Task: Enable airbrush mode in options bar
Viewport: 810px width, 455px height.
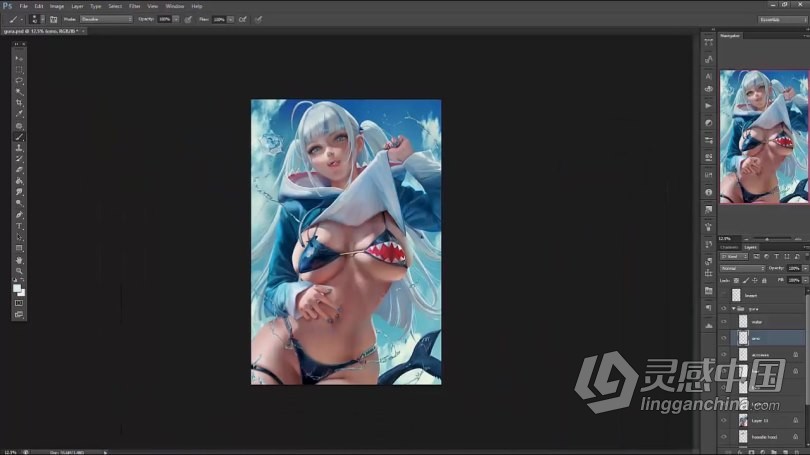Action: [x=242, y=20]
